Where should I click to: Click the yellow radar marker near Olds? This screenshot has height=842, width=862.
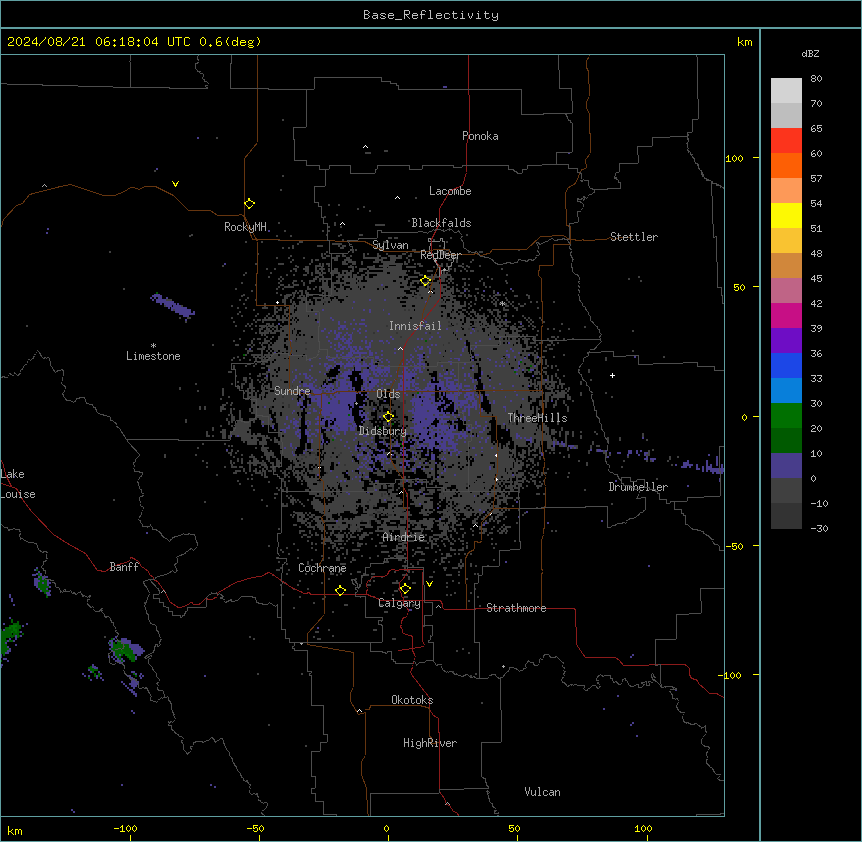(x=388, y=417)
